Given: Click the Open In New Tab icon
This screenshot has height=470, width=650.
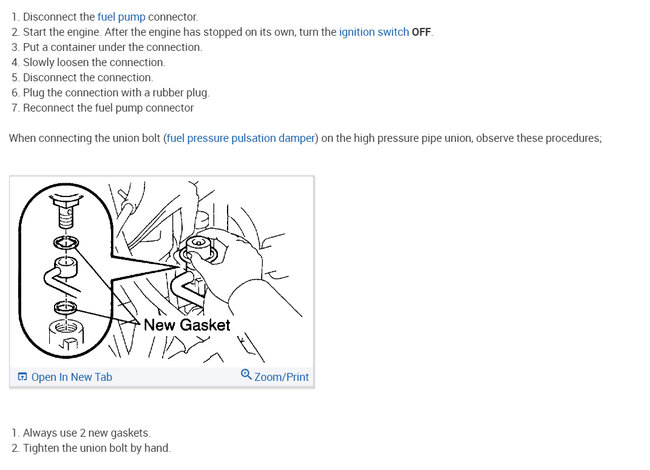Looking at the screenshot, I should (22, 376).
